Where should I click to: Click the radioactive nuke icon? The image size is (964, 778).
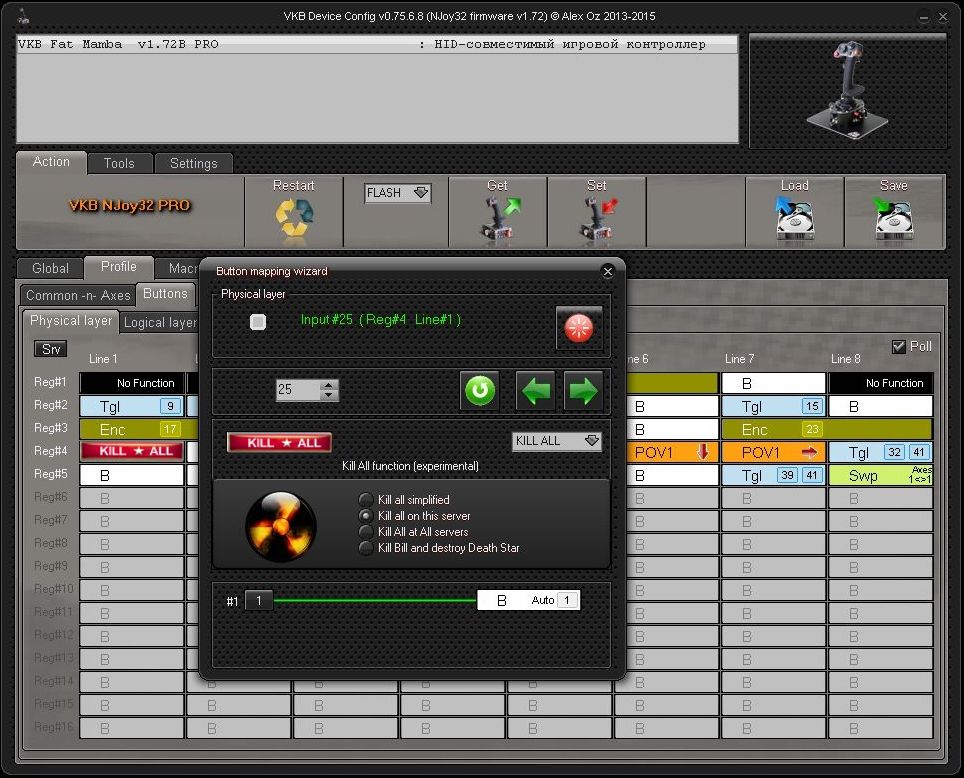click(x=281, y=526)
